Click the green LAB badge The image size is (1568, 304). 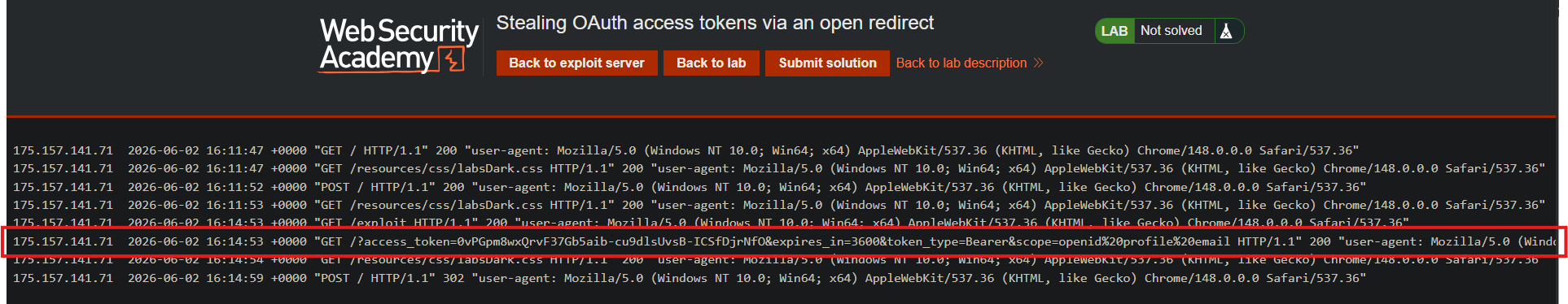pyautogui.click(x=1115, y=31)
